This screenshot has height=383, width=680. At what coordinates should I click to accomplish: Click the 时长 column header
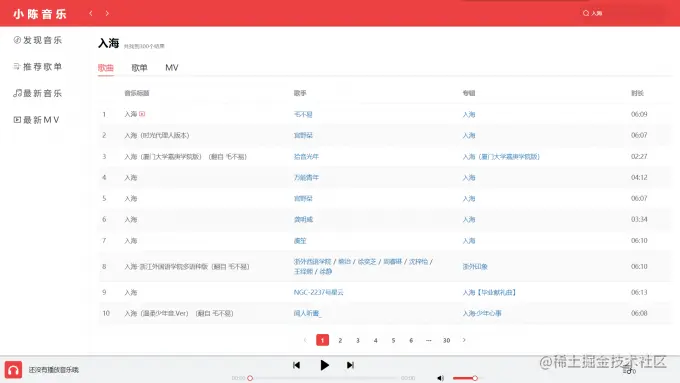pyautogui.click(x=637, y=93)
